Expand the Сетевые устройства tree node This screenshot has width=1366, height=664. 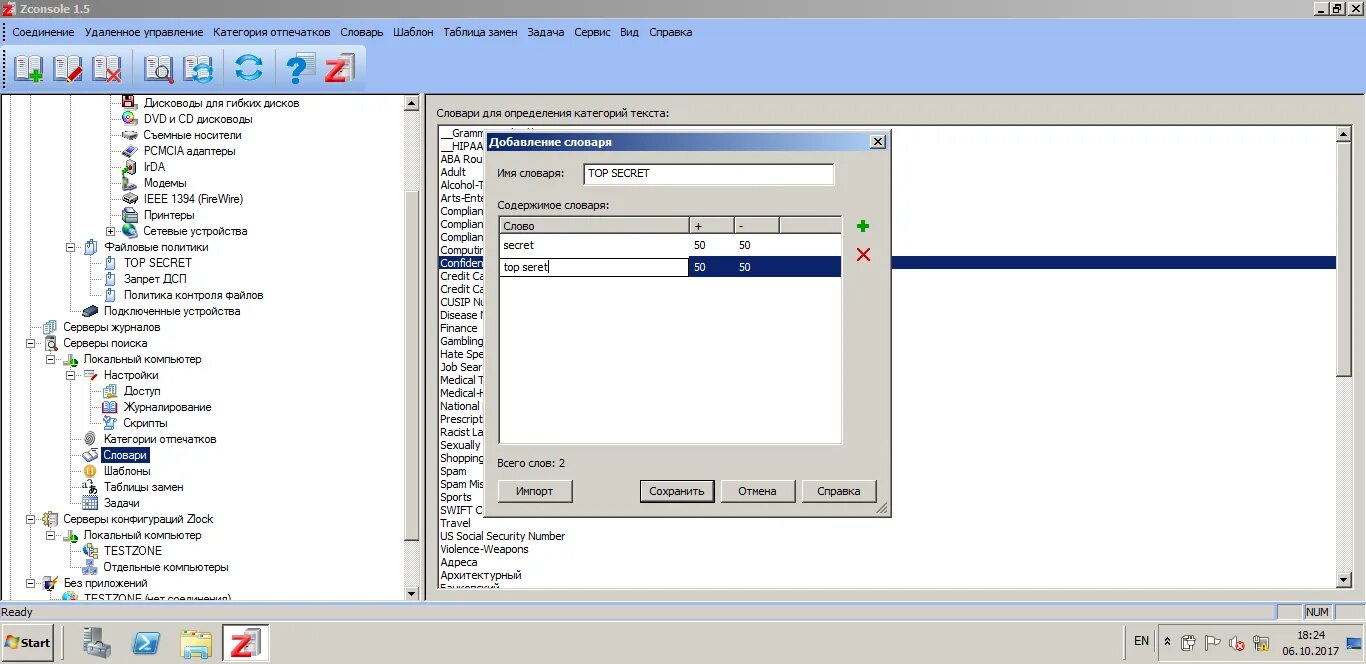pos(111,231)
